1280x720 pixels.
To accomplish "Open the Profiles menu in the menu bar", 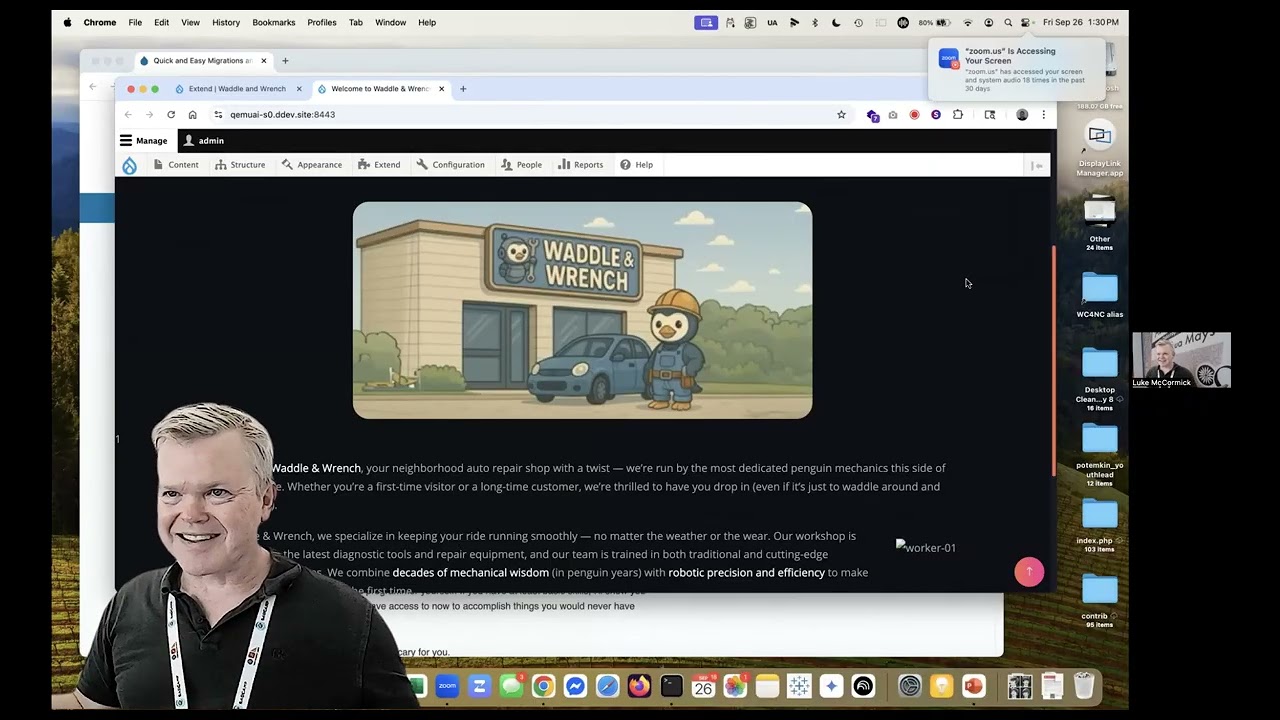I will (x=322, y=22).
